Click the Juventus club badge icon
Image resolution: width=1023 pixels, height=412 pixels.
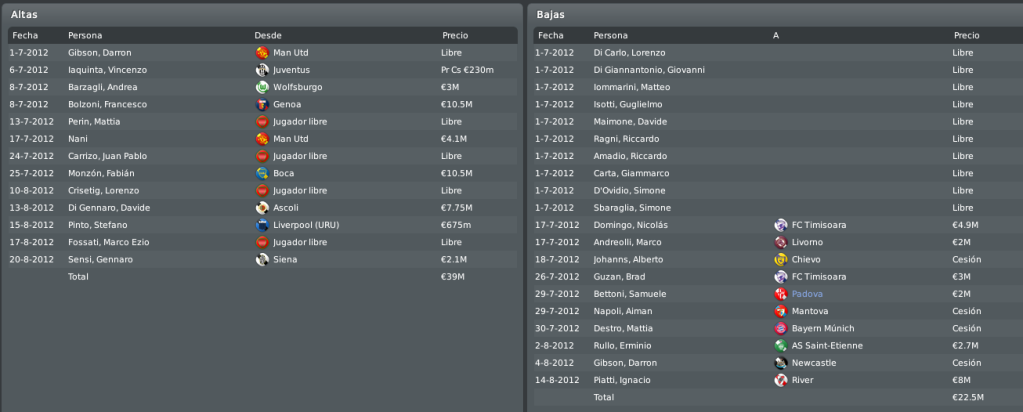click(262, 70)
